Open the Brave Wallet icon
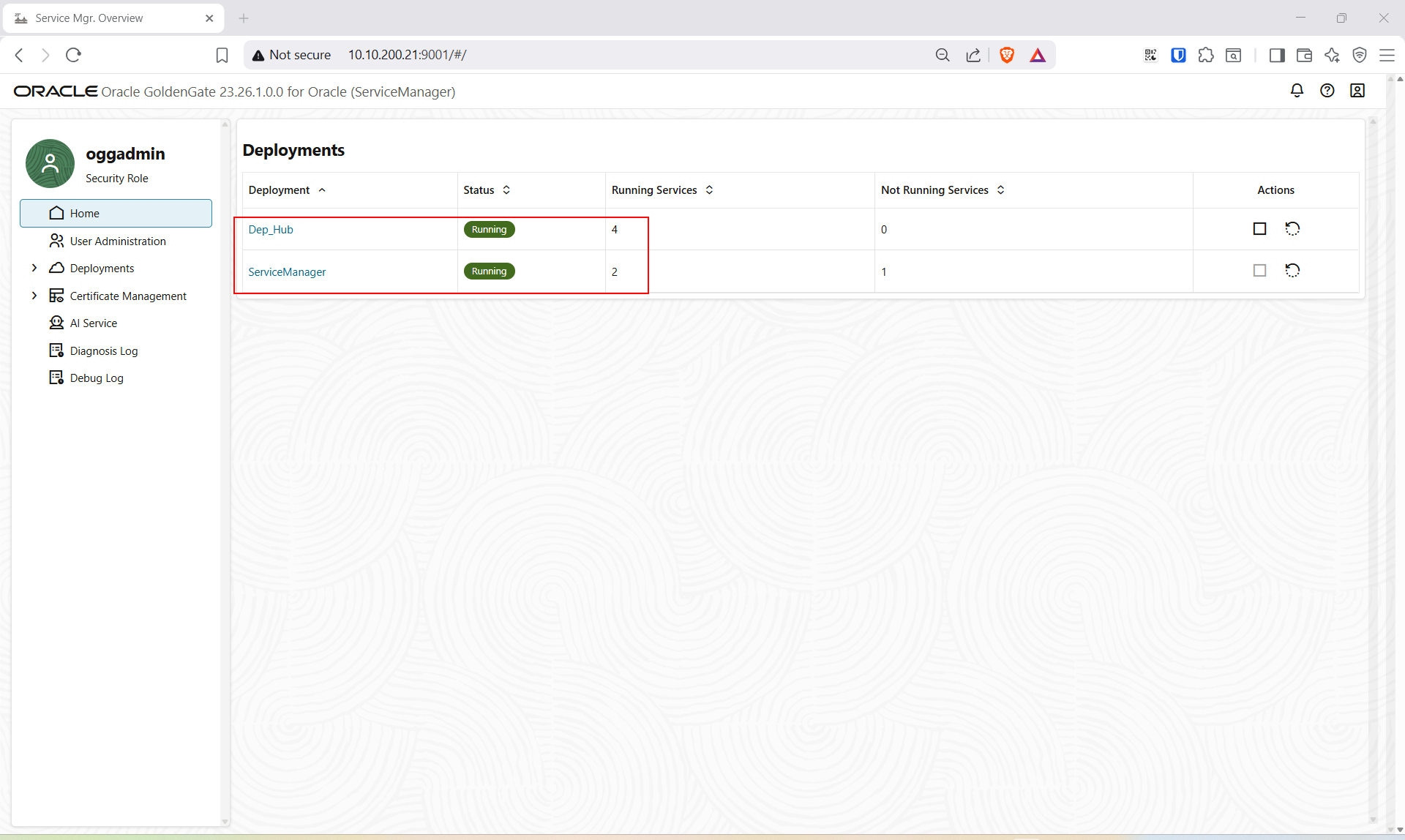 coord(1304,55)
